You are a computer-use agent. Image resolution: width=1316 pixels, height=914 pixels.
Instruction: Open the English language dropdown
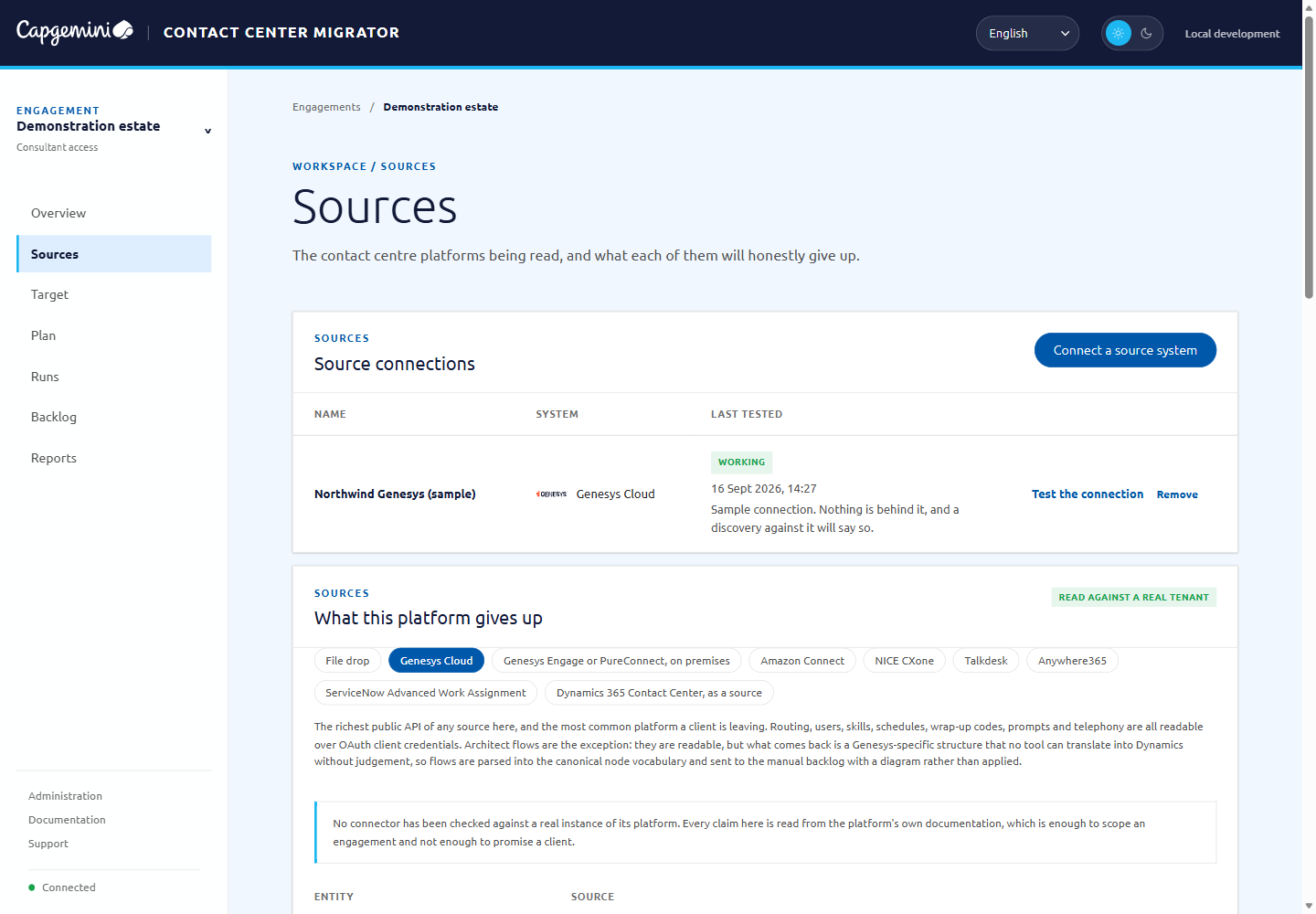pos(1027,33)
